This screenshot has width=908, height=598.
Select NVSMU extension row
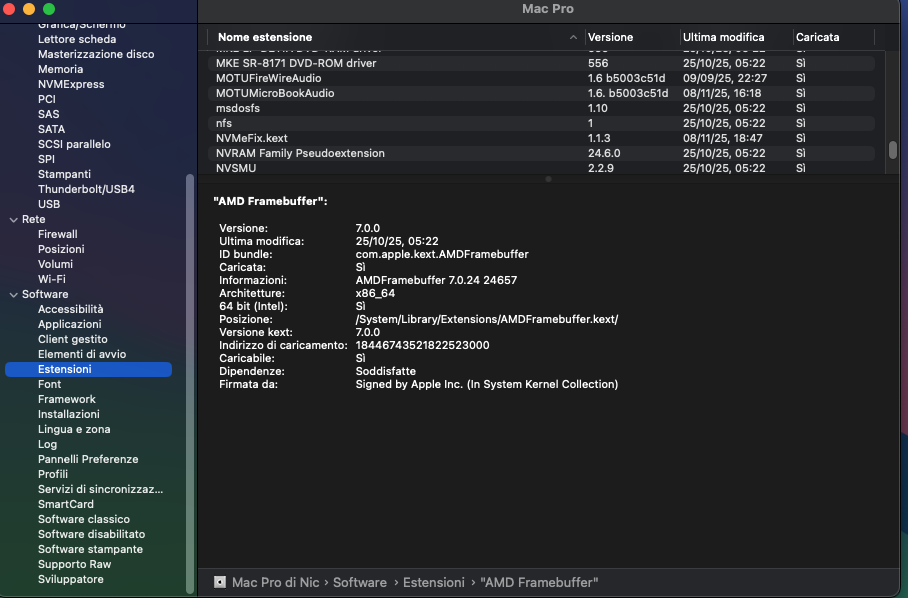541,168
